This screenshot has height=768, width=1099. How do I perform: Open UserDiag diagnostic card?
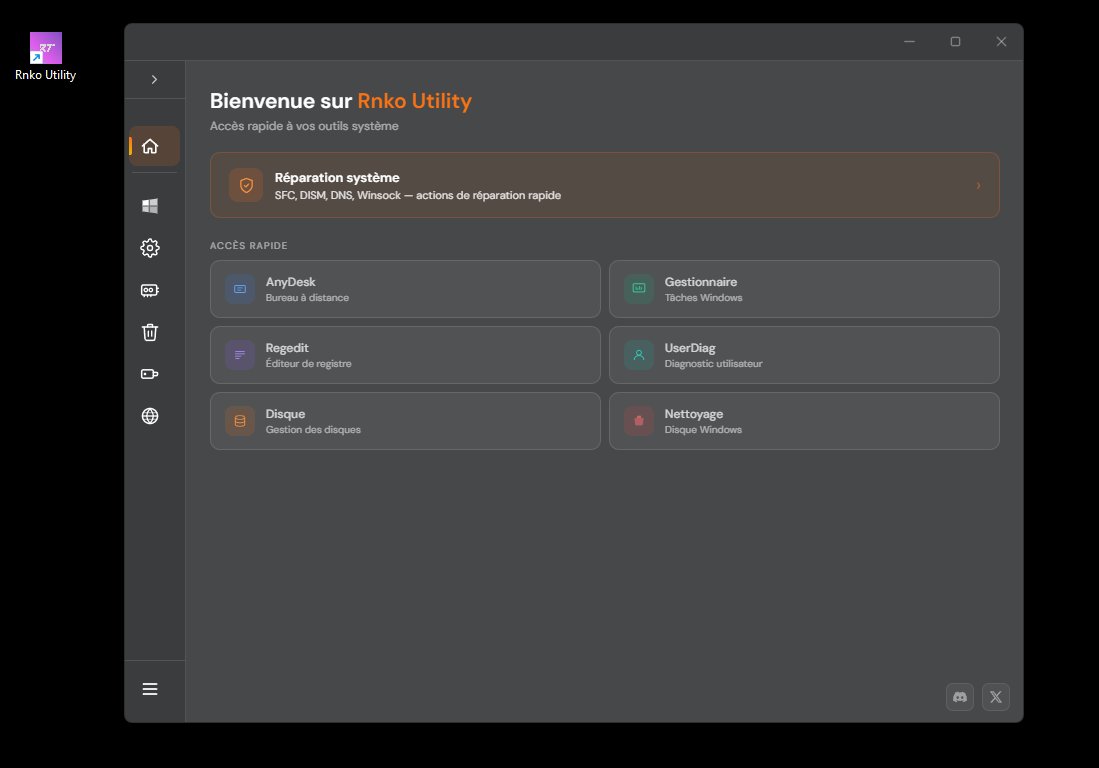[x=804, y=355]
